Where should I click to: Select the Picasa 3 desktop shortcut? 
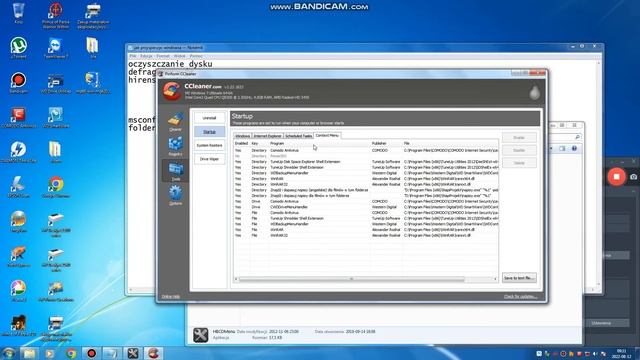18,291
